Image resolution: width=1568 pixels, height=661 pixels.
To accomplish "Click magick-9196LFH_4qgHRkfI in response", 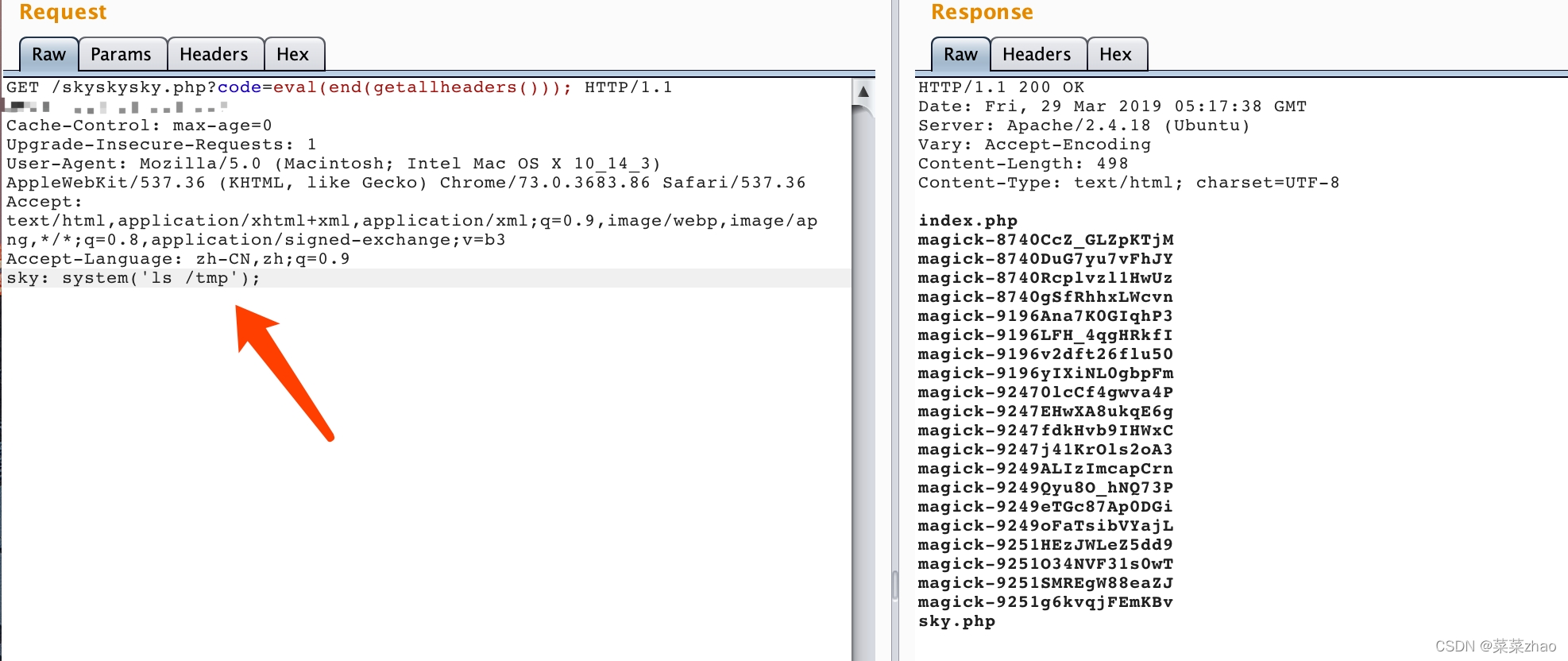I will coord(1046,335).
